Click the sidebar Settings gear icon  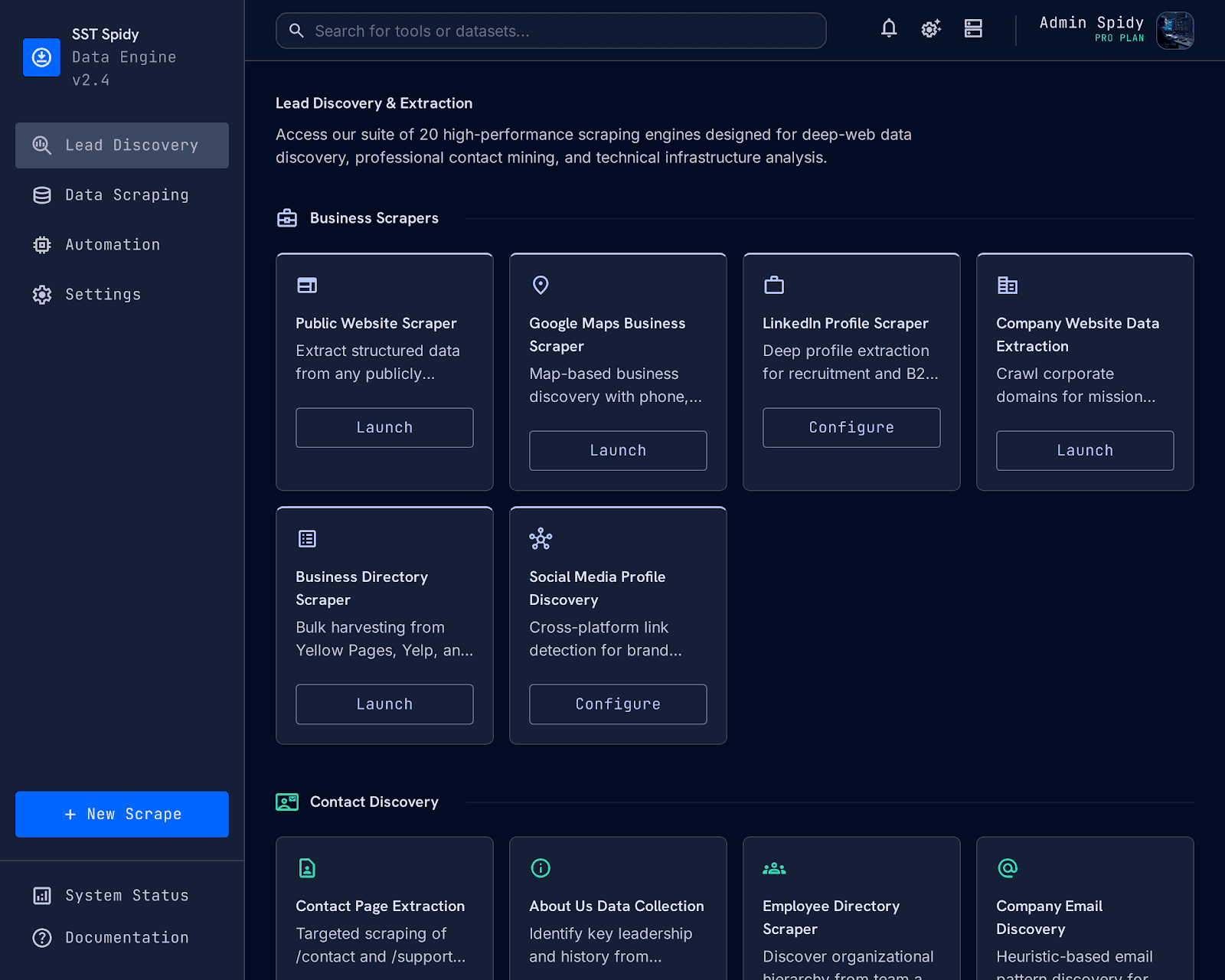pyautogui.click(x=42, y=295)
